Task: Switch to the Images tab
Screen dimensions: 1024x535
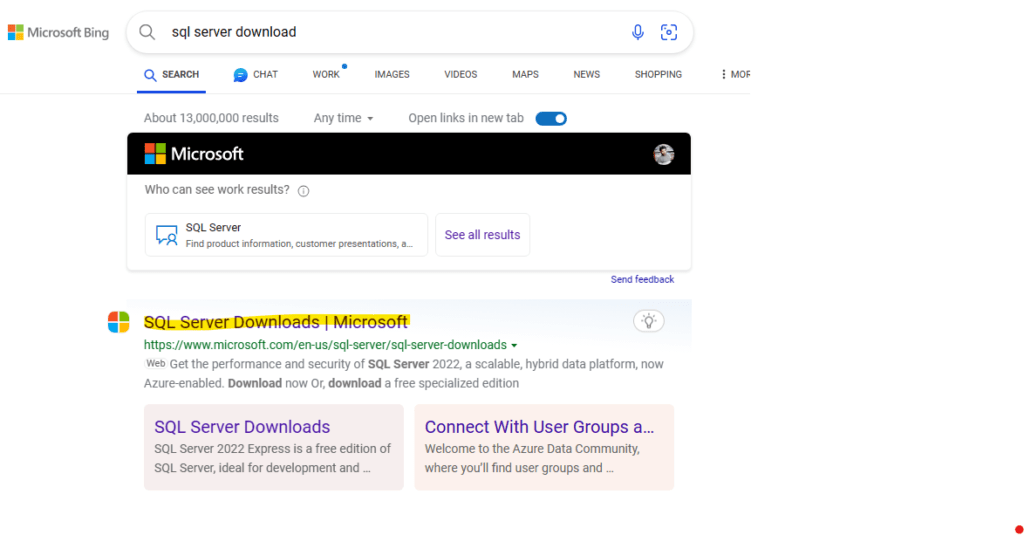Action: [x=392, y=74]
